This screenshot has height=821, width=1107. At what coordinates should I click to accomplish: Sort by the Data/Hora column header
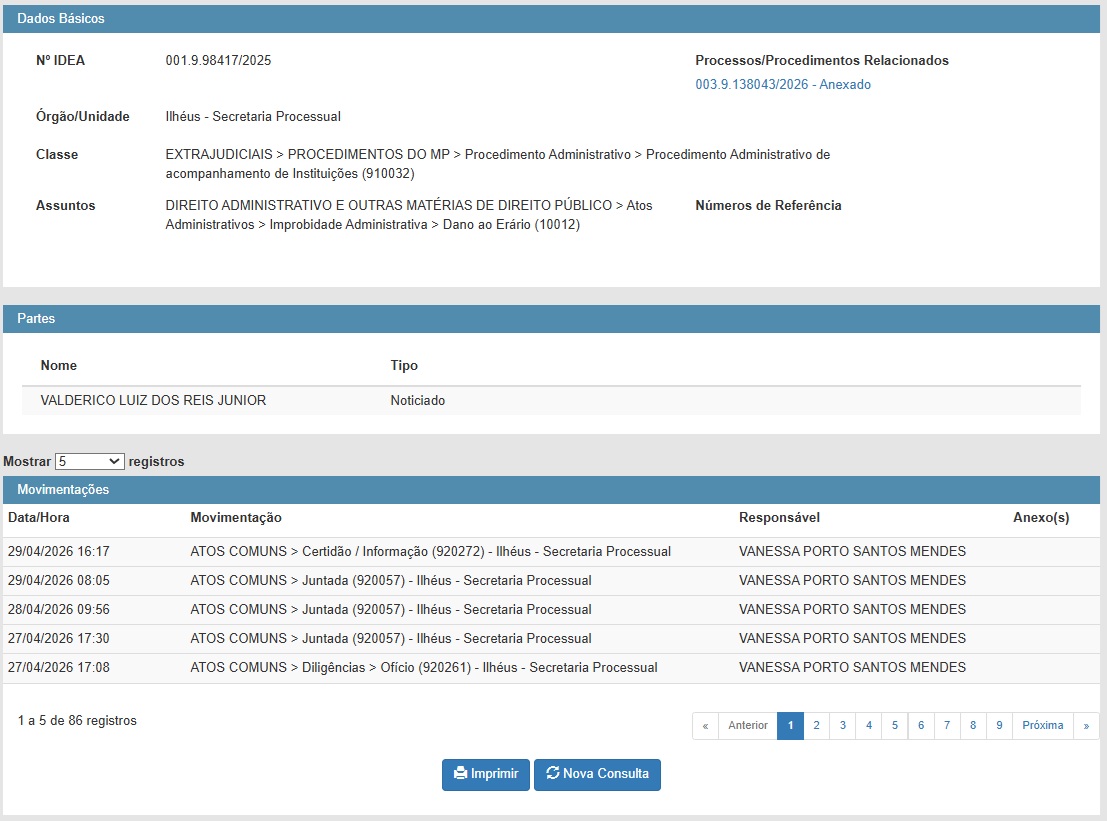tap(39, 517)
